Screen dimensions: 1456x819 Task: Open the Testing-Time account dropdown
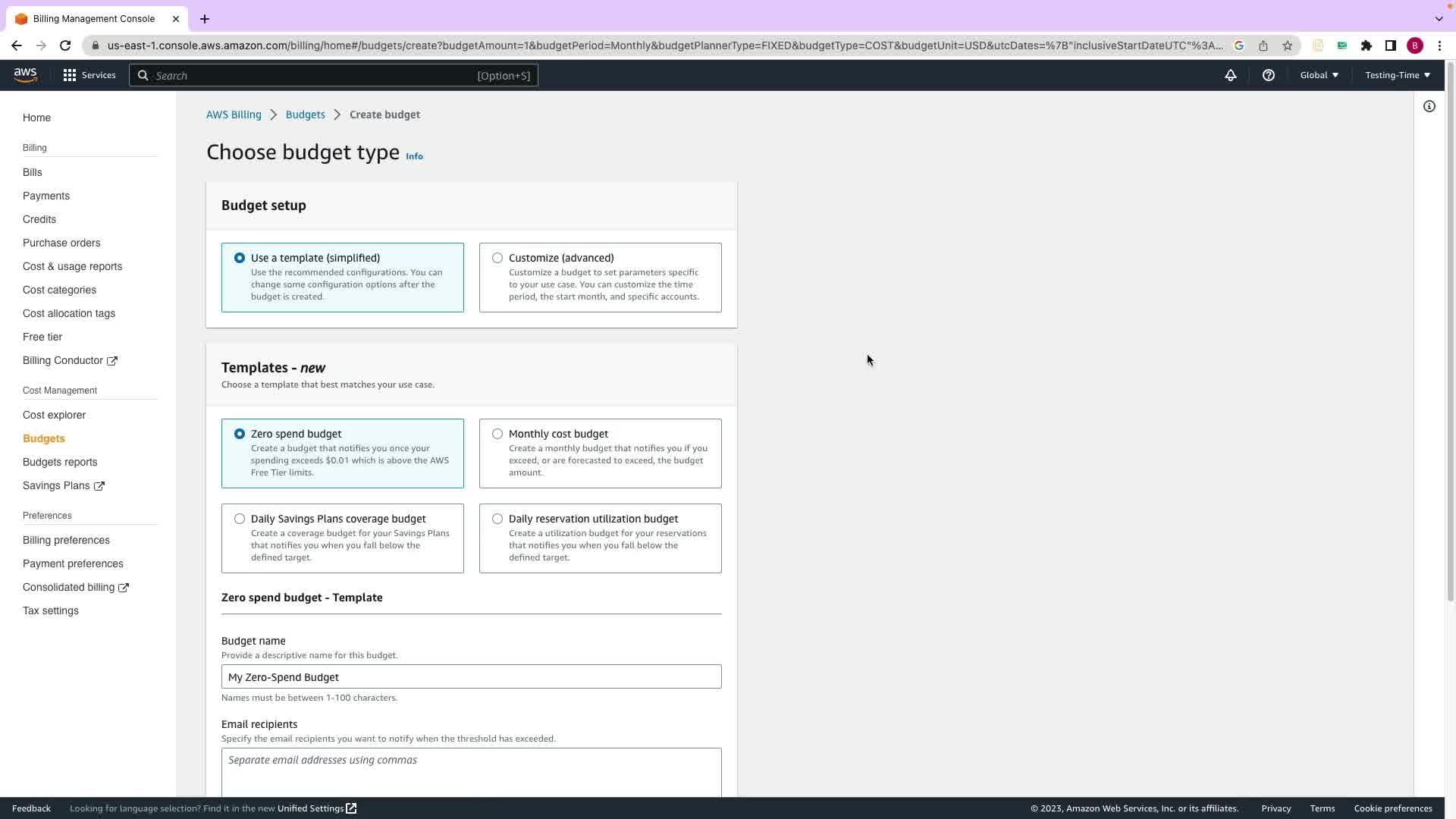[x=1397, y=75]
